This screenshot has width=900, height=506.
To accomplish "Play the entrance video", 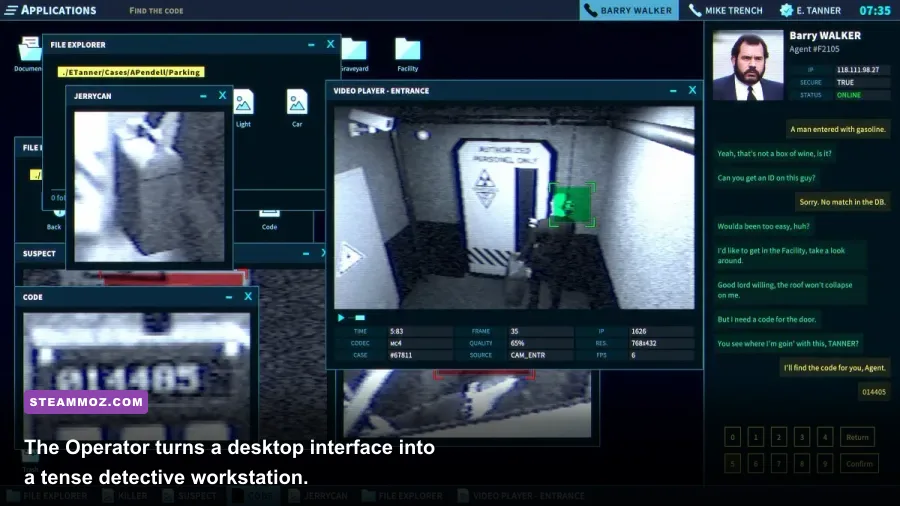I will point(341,317).
